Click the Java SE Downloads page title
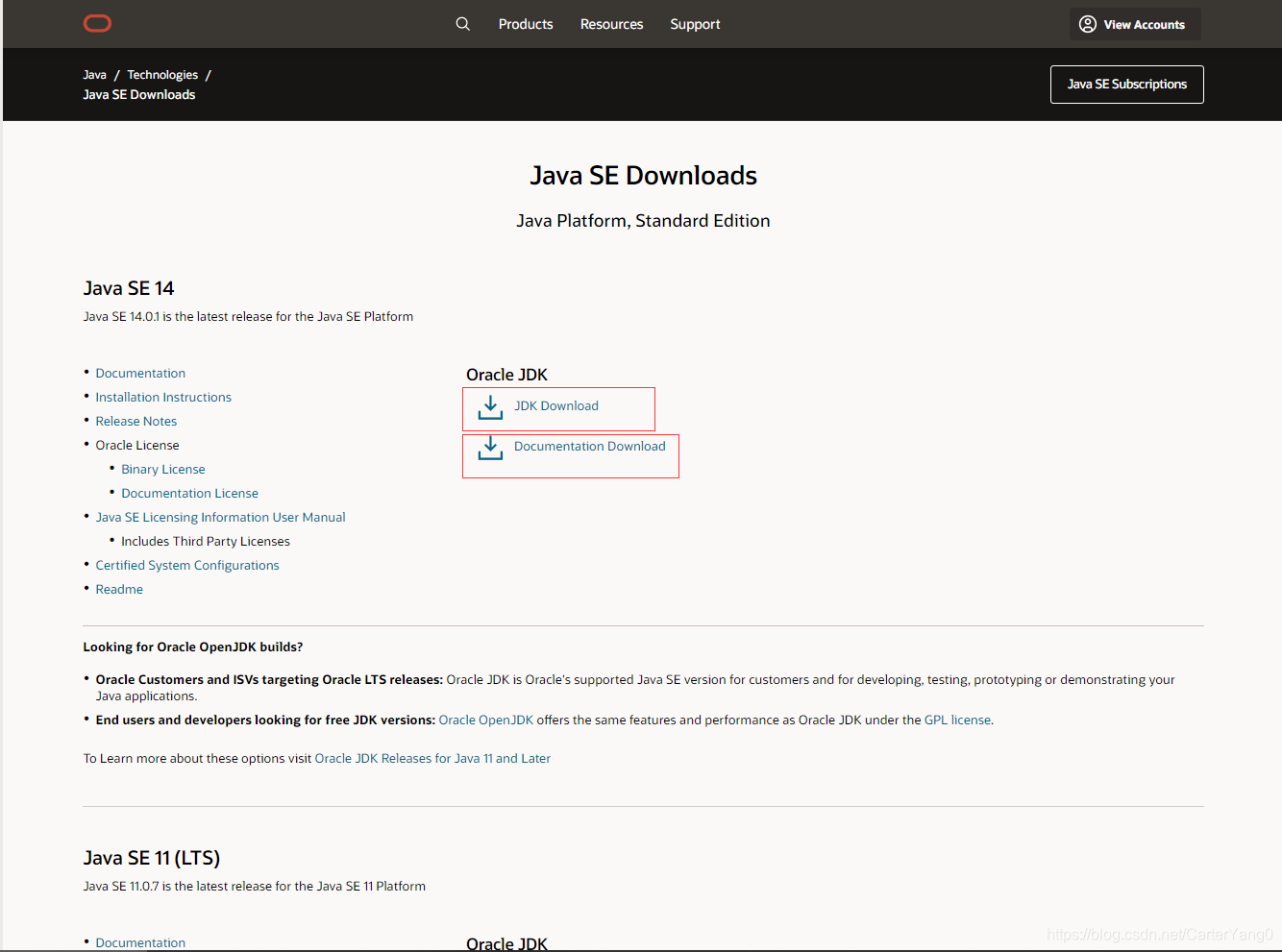Viewport: 1282px width, 952px height. 643,176
